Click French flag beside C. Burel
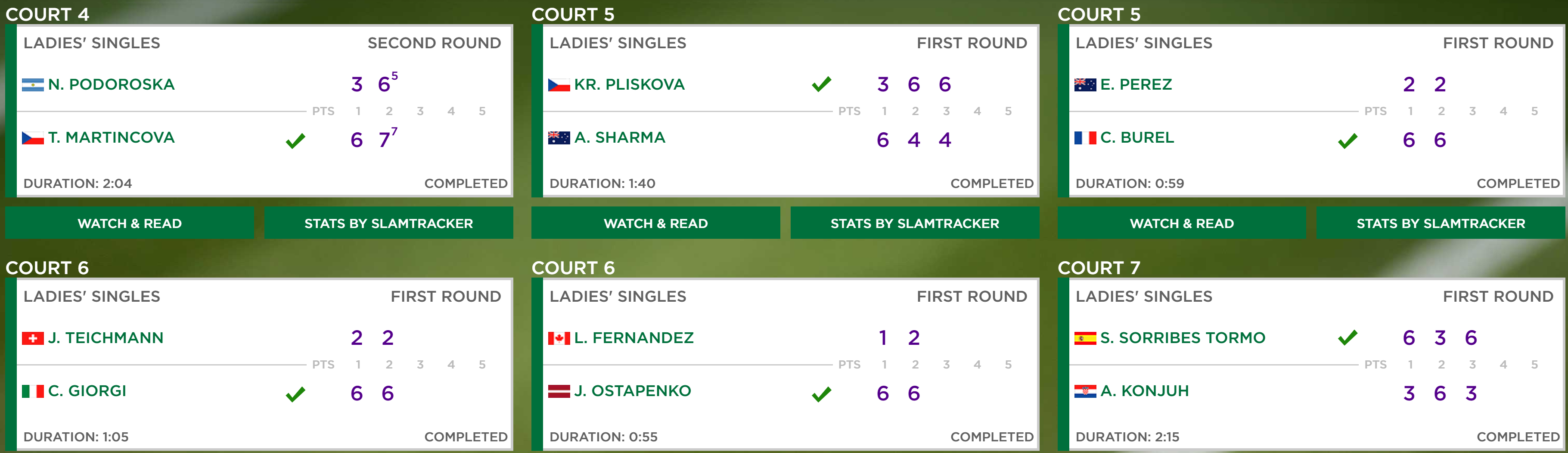This screenshot has height=453, width=1568. click(x=1085, y=137)
